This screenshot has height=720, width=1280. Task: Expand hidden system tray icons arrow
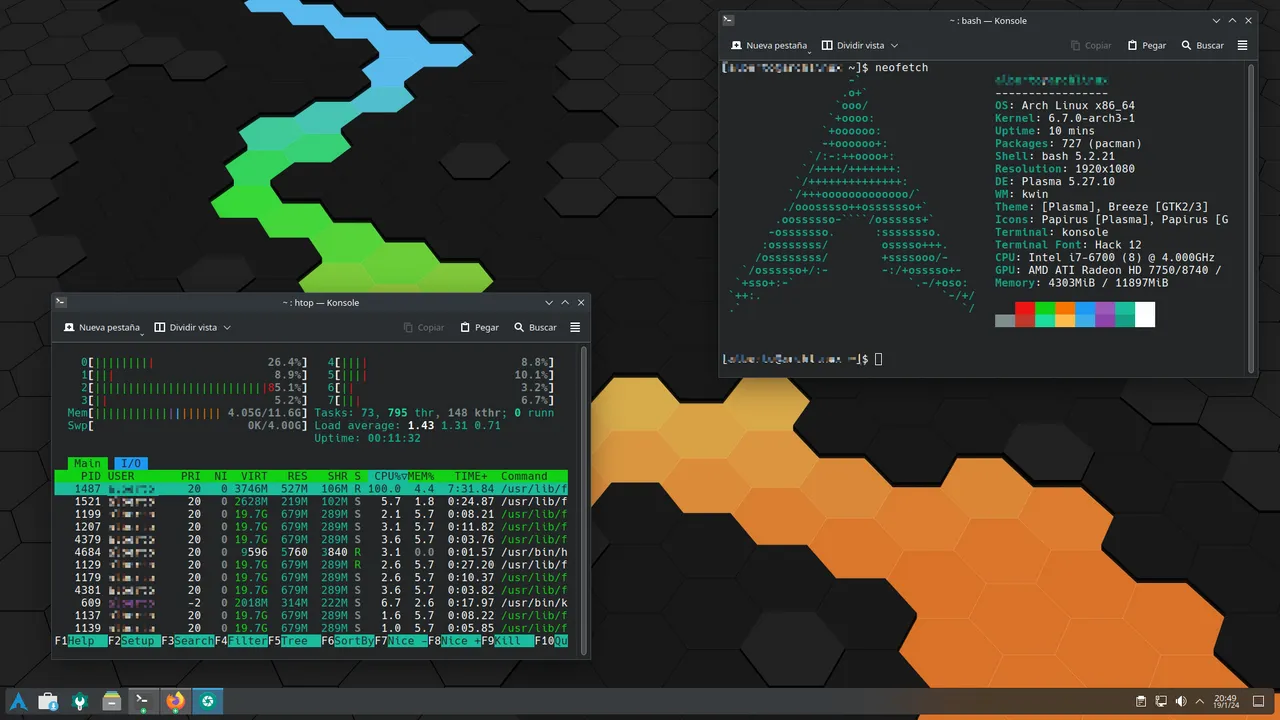coord(1200,701)
